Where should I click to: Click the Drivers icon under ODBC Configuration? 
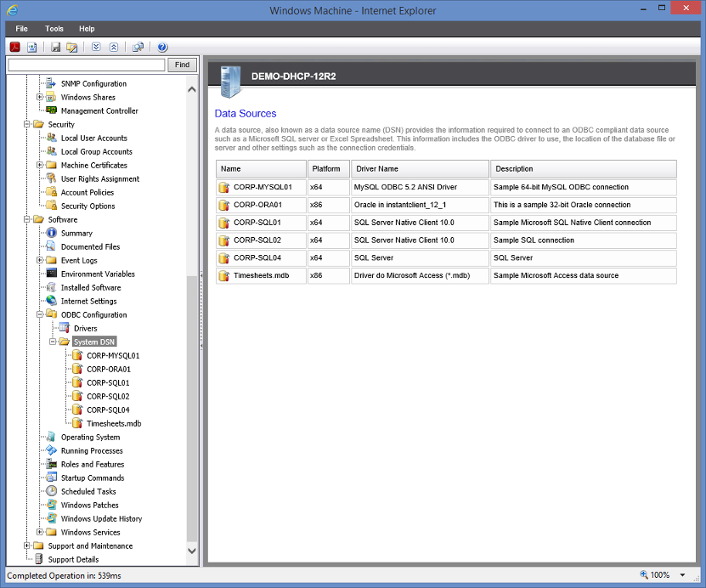point(64,328)
